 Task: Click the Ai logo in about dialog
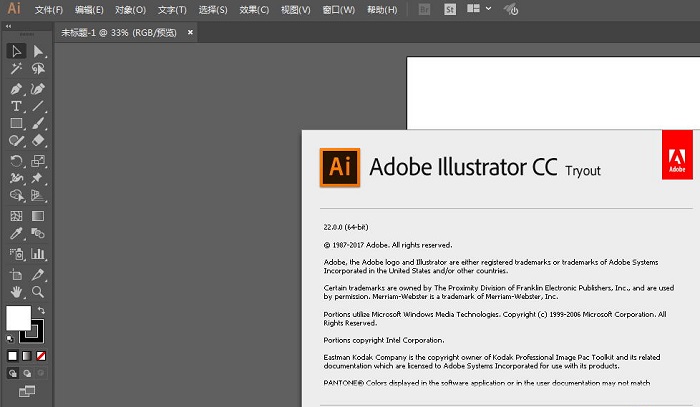point(340,167)
